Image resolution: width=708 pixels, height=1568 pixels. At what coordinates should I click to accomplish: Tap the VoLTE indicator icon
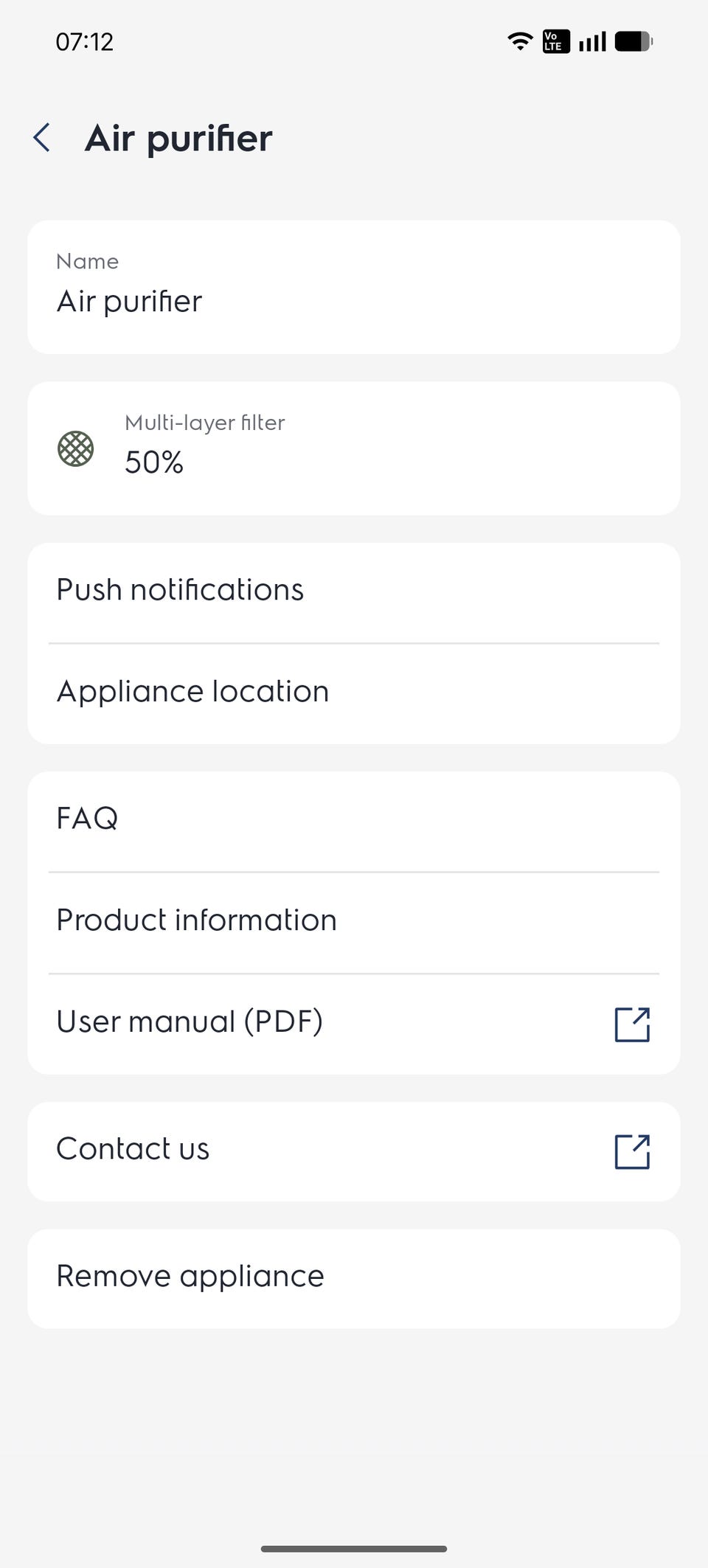[x=555, y=41]
